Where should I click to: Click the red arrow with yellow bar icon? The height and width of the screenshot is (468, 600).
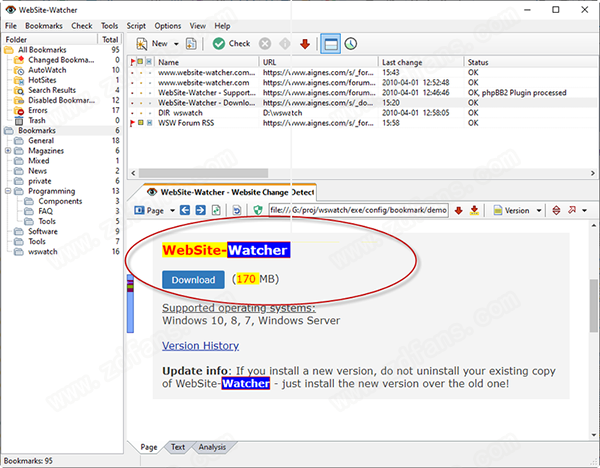click(474, 210)
